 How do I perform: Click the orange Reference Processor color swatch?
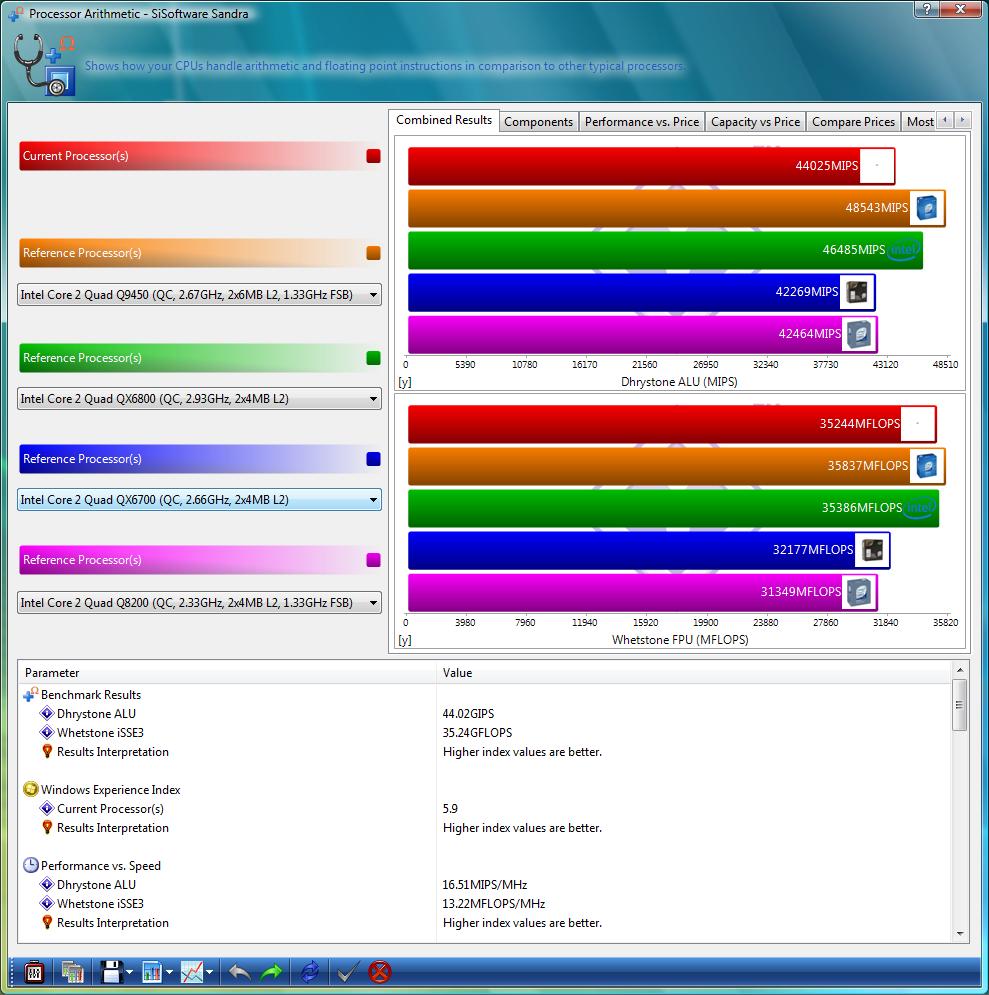click(374, 253)
